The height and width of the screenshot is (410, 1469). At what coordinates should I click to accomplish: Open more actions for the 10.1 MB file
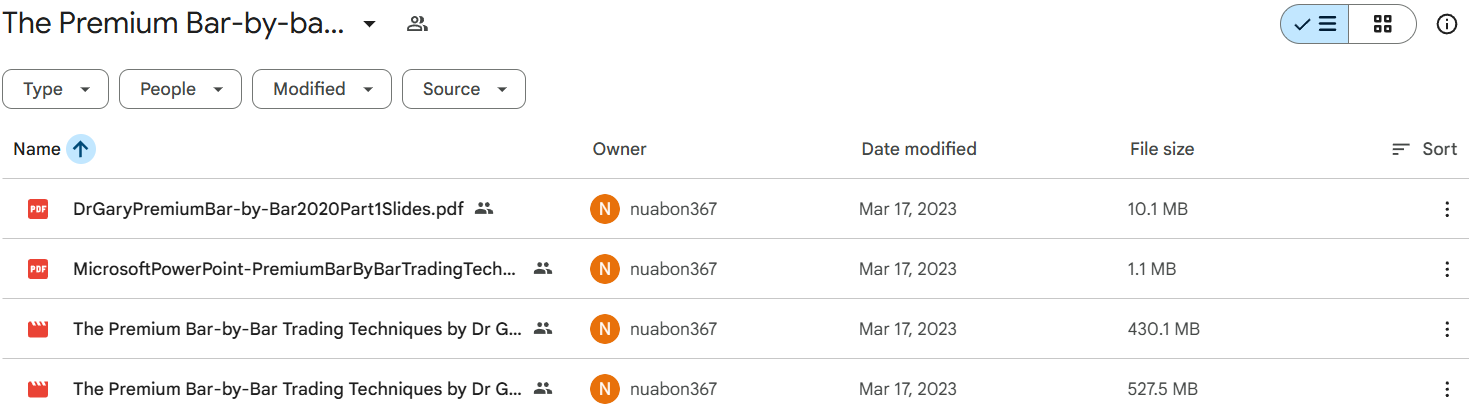coord(1446,209)
